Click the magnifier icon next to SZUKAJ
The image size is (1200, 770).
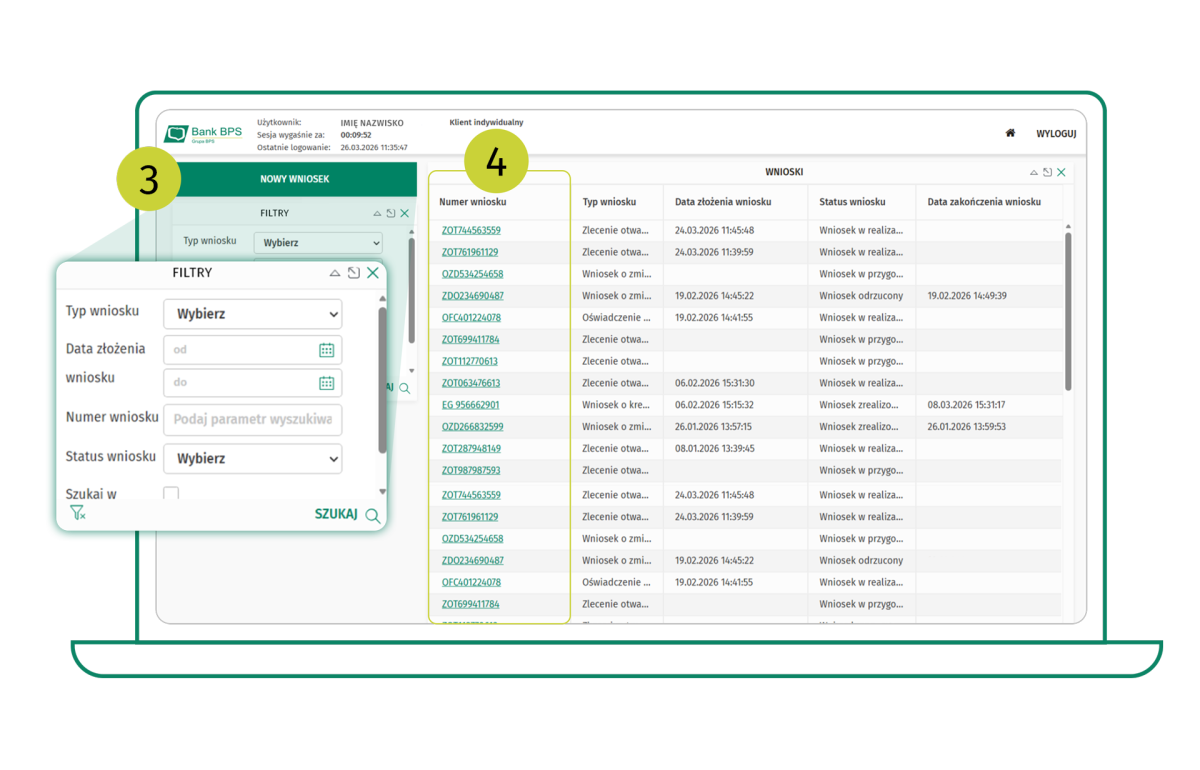click(372, 516)
